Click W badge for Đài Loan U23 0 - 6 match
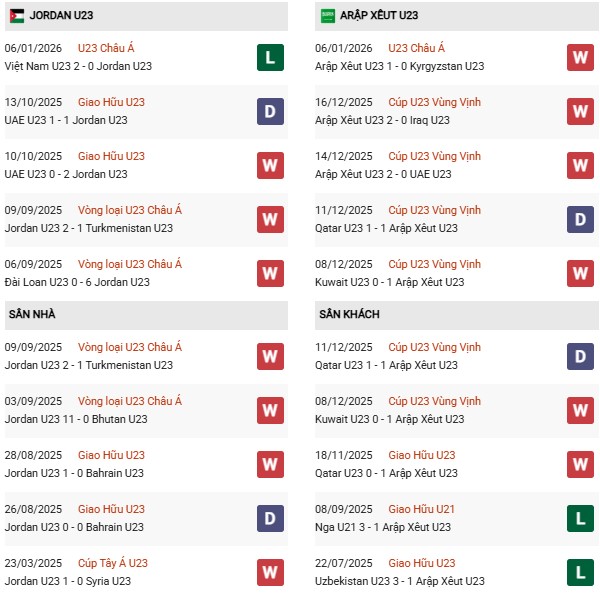 coord(270,273)
